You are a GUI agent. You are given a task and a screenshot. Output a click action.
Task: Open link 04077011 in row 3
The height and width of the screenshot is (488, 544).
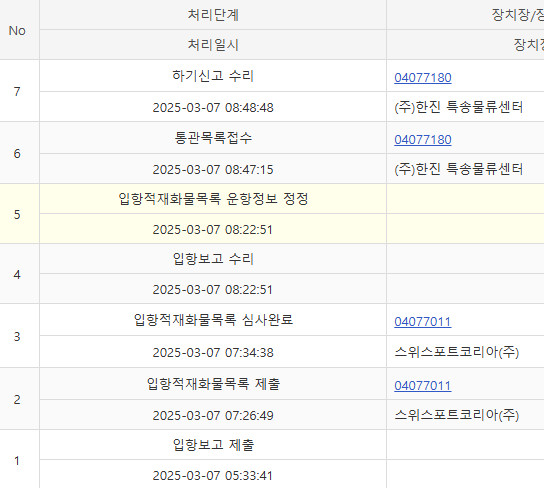pyautogui.click(x=423, y=322)
